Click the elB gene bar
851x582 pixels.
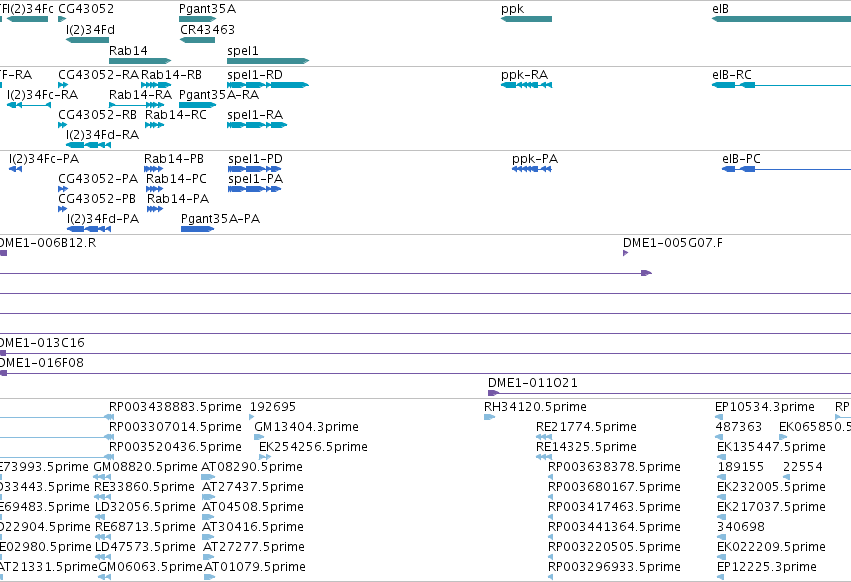coord(782,19)
